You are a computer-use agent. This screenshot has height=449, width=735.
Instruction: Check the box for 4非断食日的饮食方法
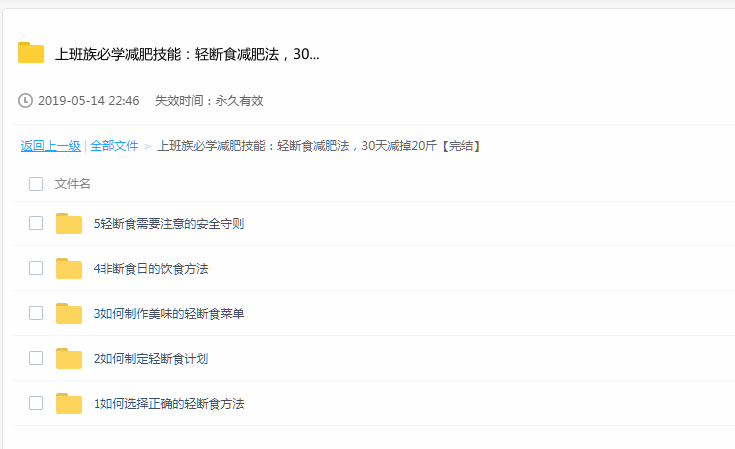point(36,268)
